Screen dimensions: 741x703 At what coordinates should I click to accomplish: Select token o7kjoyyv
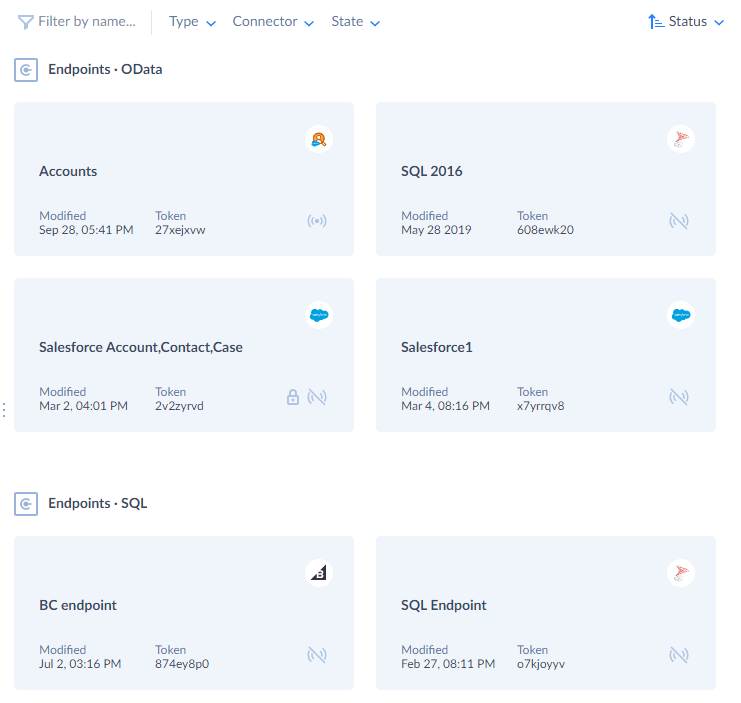pyautogui.click(x=541, y=664)
